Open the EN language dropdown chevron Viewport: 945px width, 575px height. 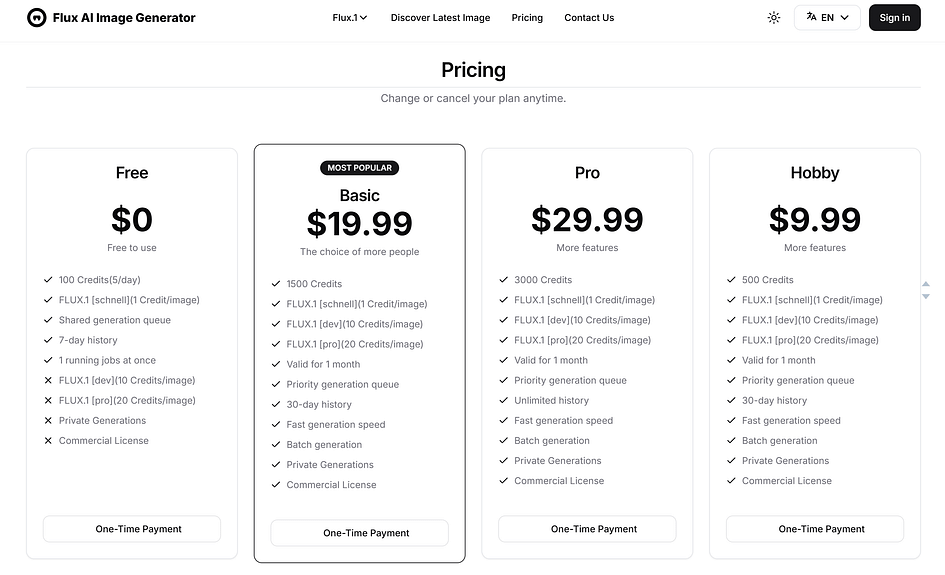(x=844, y=17)
